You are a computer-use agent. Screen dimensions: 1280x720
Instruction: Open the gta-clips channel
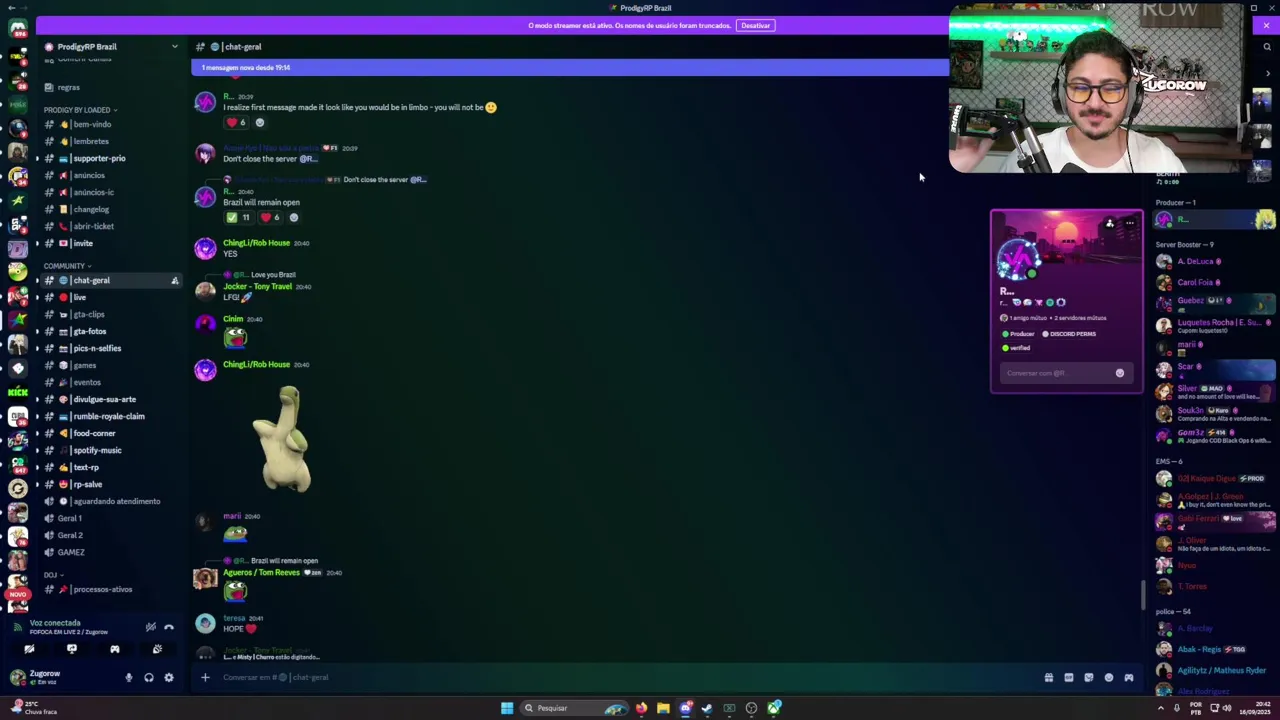[x=110, y=315]
